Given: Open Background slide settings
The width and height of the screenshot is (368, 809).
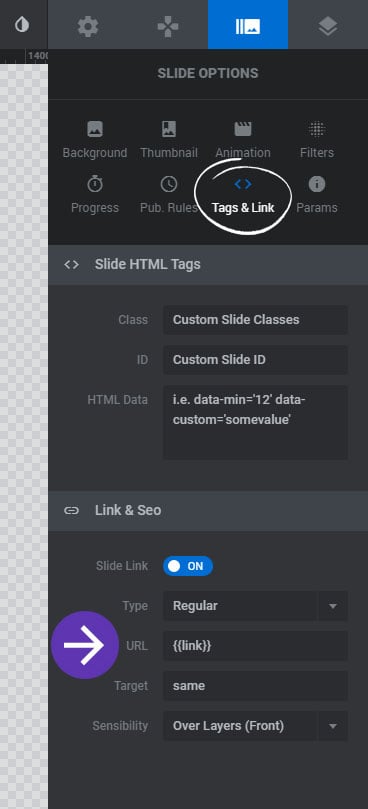Looking at the screenshot, I should [94, 140].
